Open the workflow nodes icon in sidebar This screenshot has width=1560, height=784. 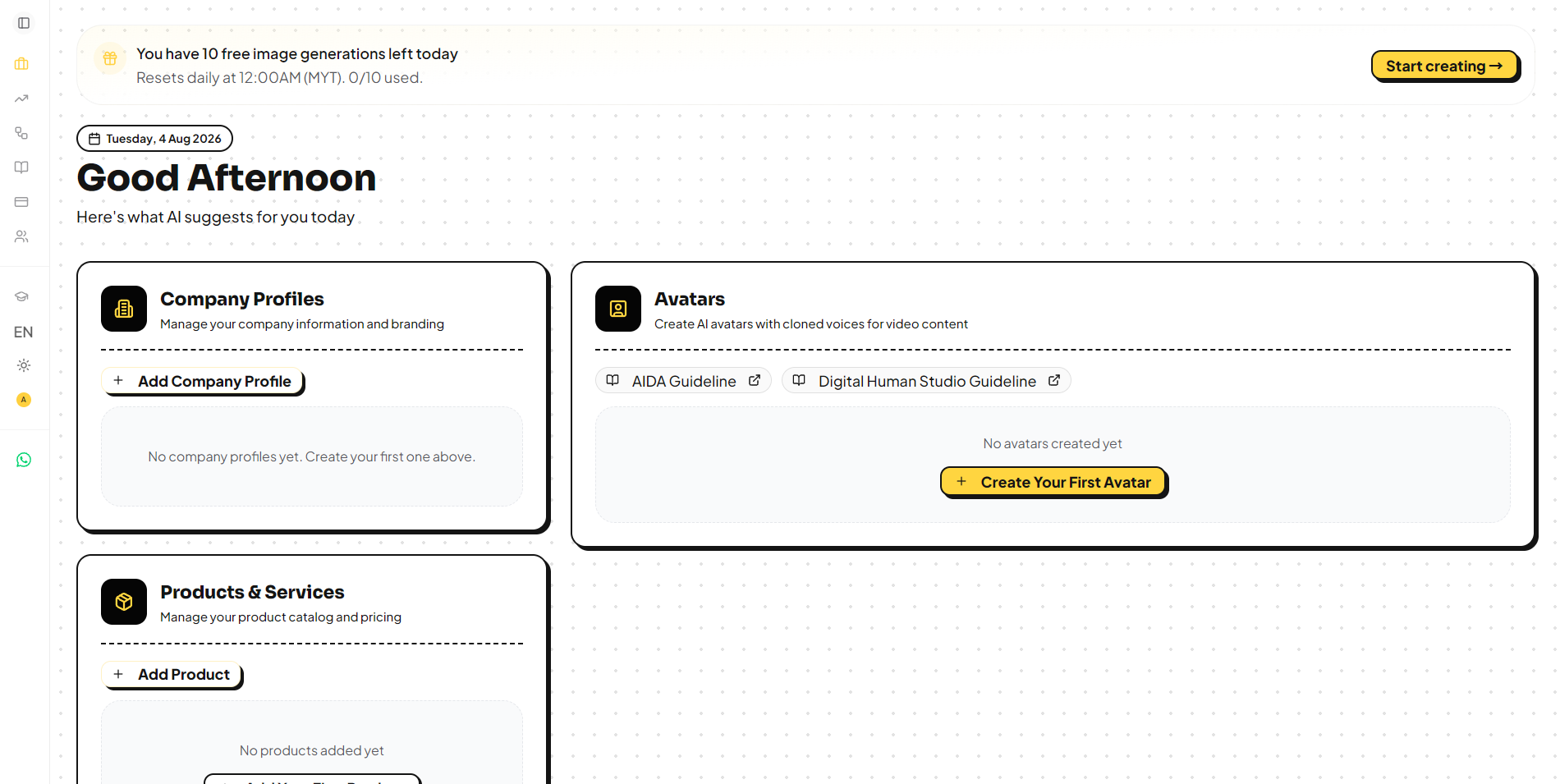22,133
